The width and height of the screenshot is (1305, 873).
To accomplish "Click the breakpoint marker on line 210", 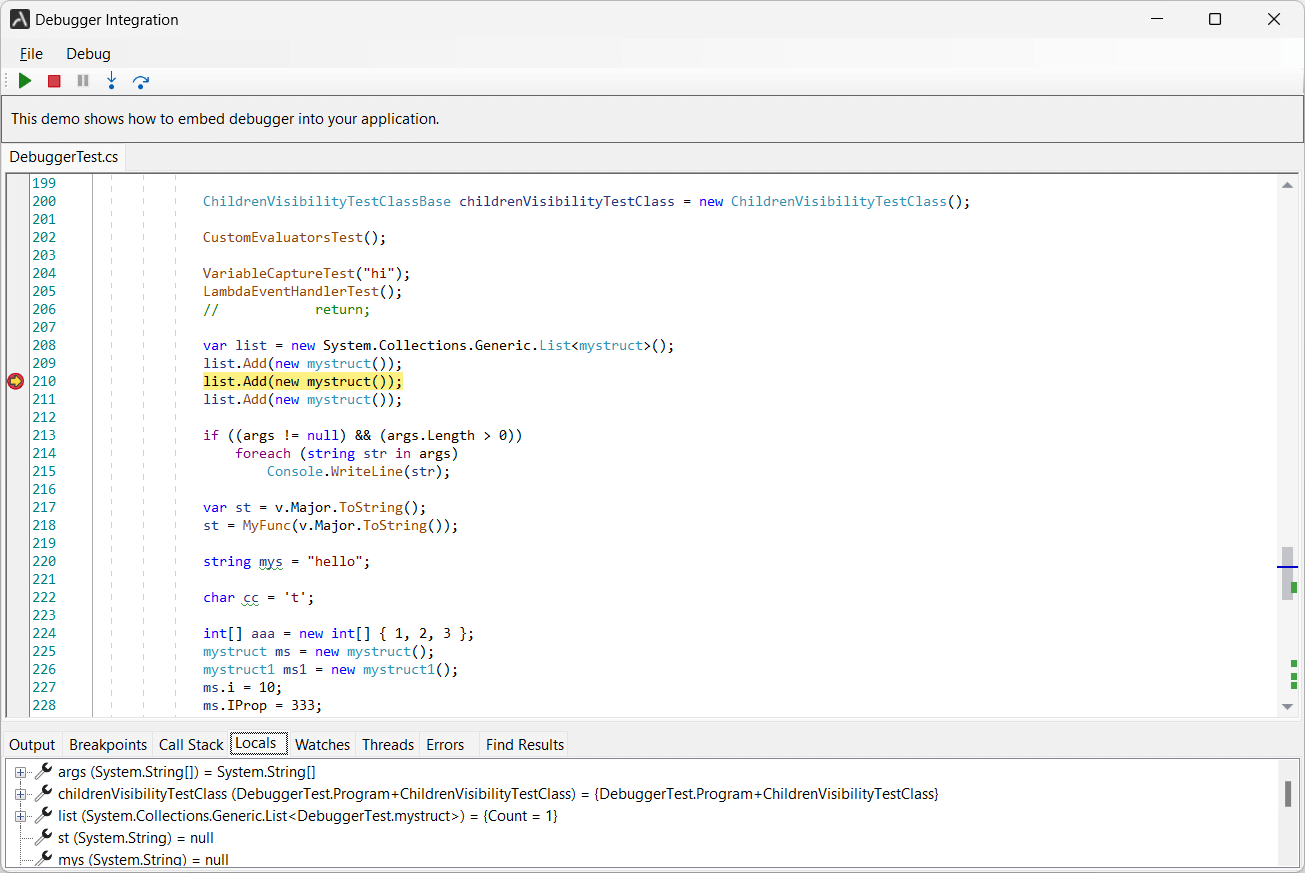I will (15, 381).
